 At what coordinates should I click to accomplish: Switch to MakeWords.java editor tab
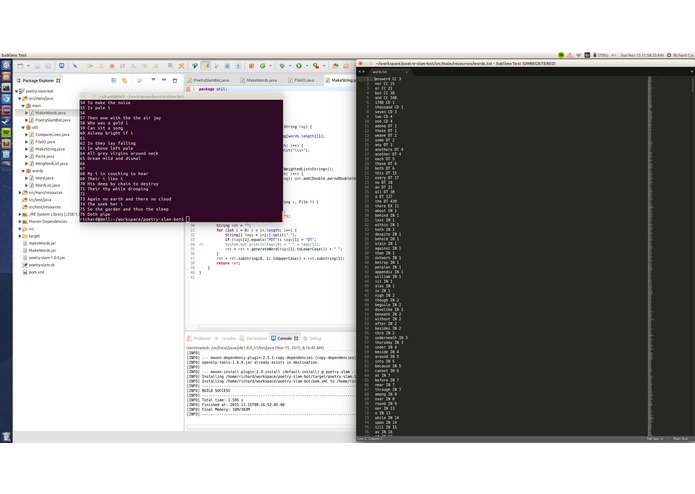pyautogui.click(x=258, y=80)
